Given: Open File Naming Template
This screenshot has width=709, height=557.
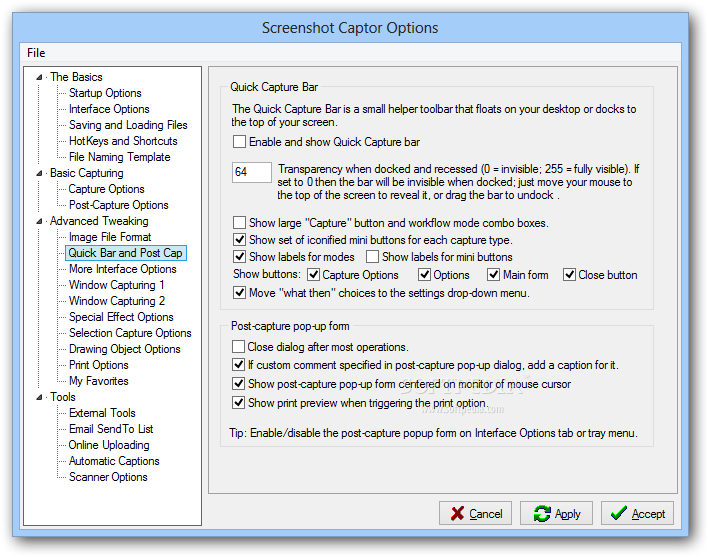Looking at the screenshot, I should [119, 157].
